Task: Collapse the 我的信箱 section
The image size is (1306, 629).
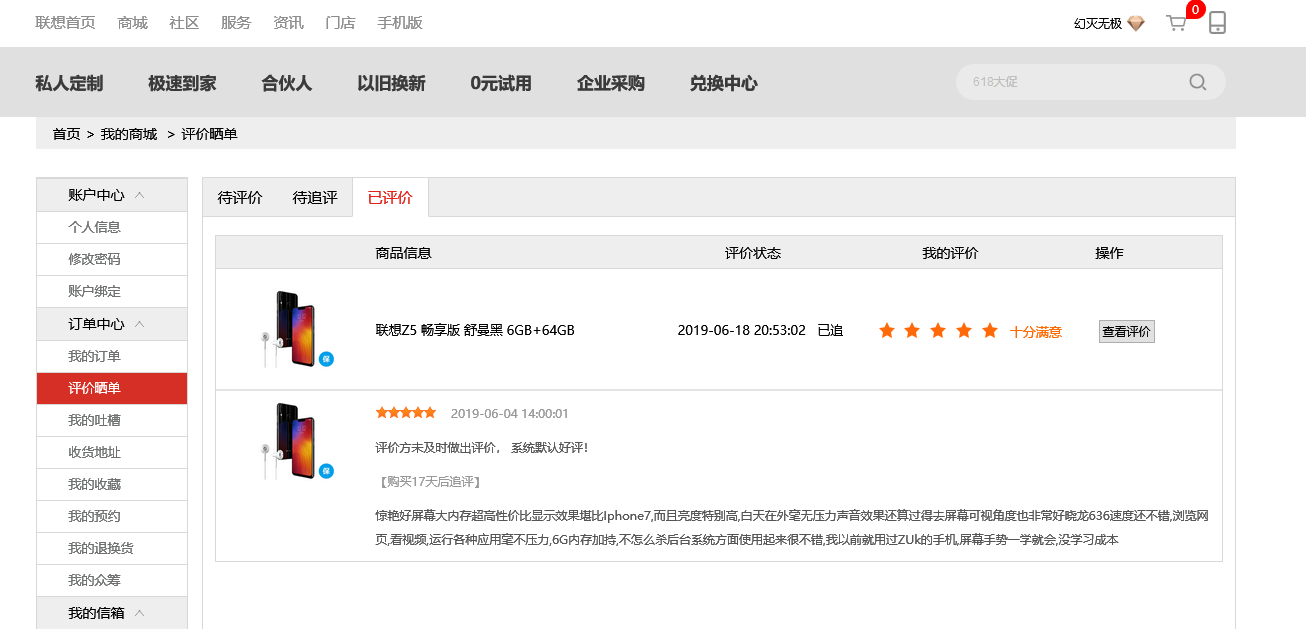Action: point(140,613)
